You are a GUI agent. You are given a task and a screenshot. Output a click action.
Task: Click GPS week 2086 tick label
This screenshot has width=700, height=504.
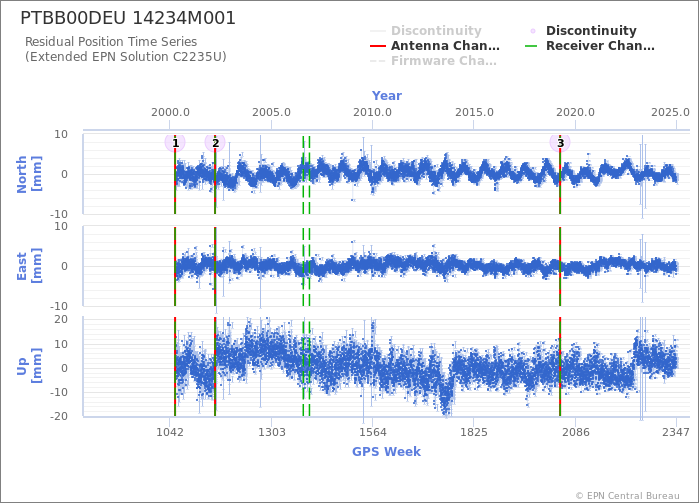tap(575, 432)
